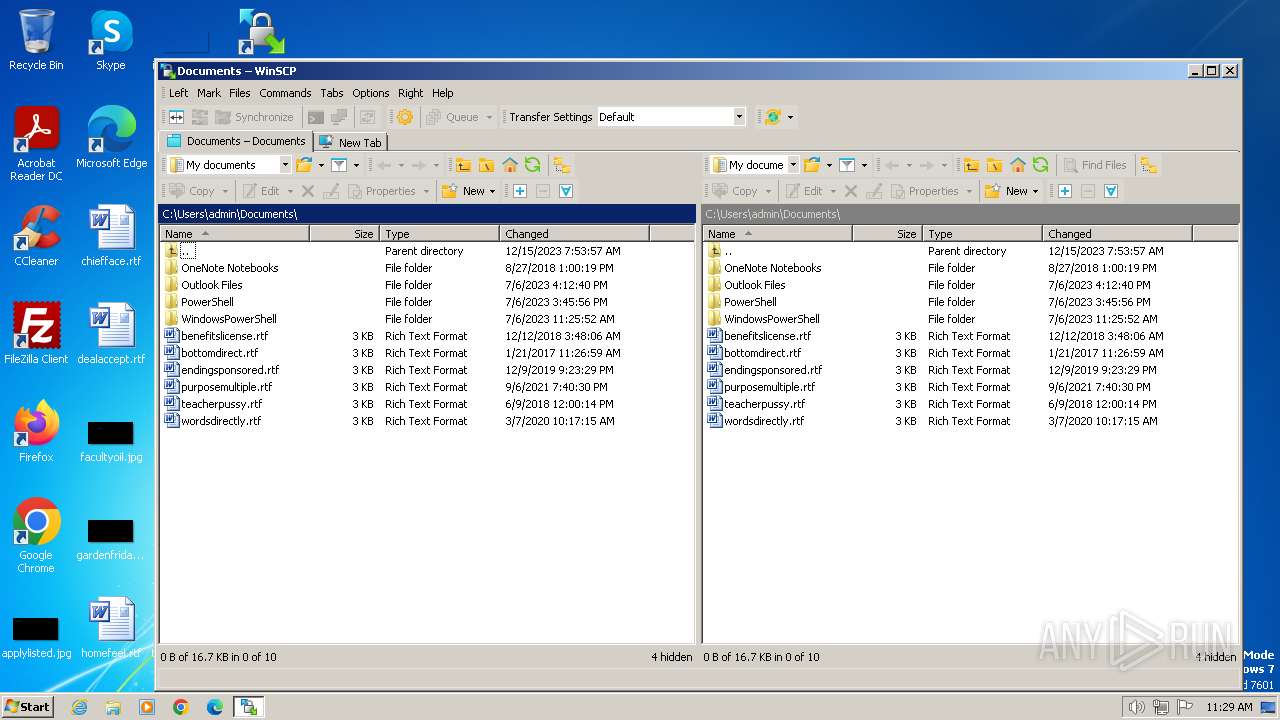Select purposemultiple.rtf in right panel

(x=769, y=387)
